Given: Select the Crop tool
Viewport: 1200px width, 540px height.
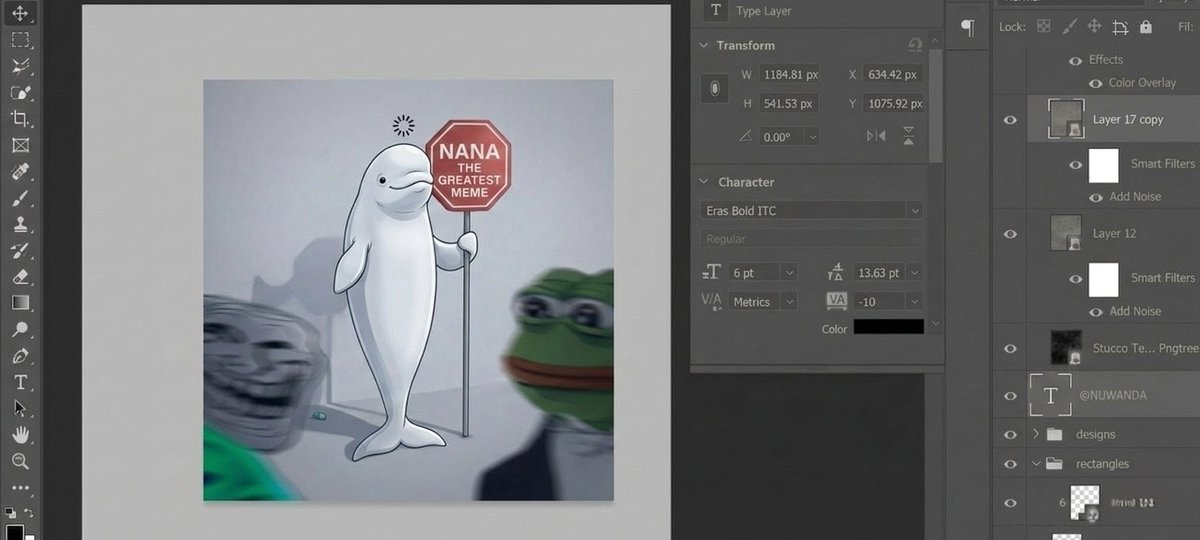Looking at the screenshot, I should click(x=20, y=118).
